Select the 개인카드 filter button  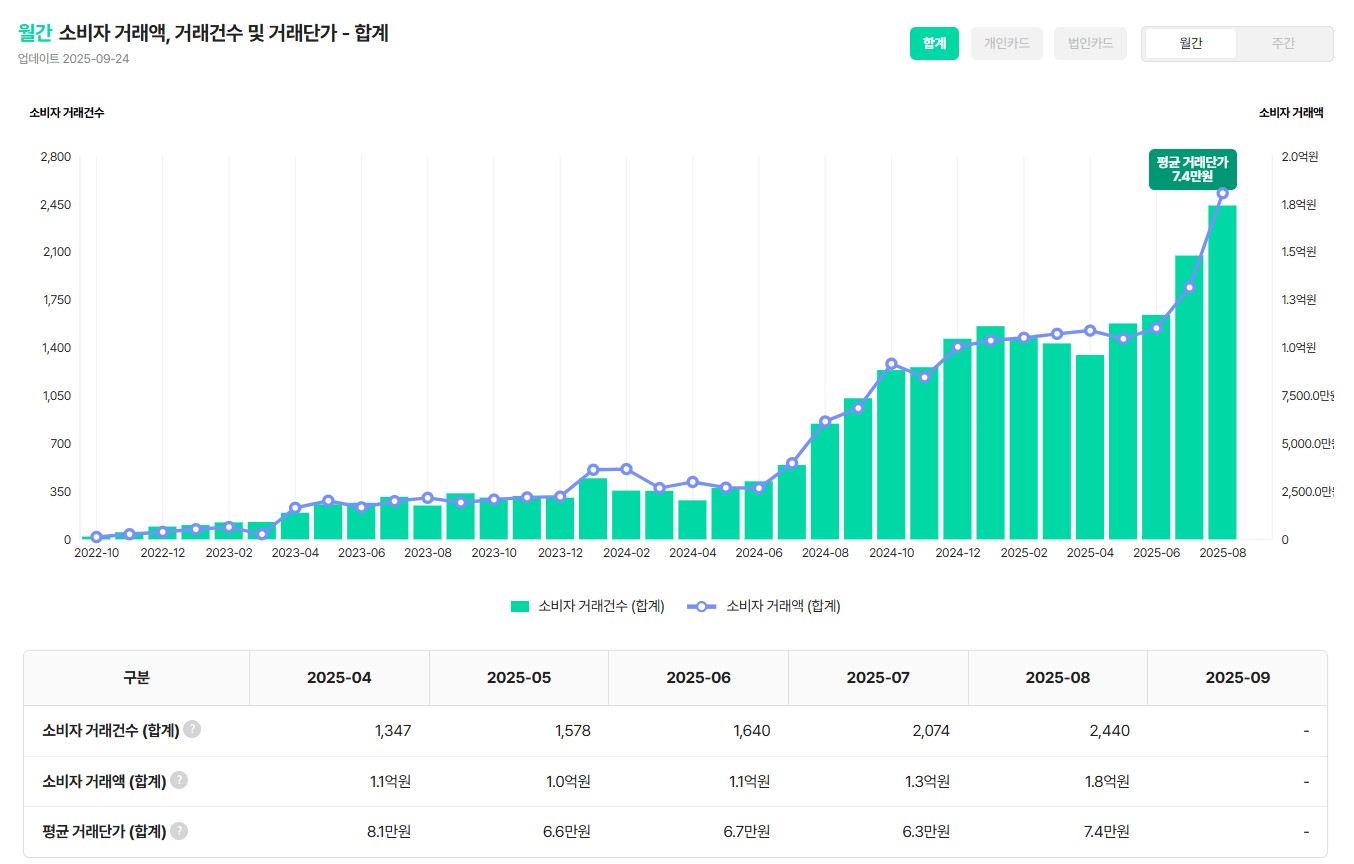(x=1006, y=44)
